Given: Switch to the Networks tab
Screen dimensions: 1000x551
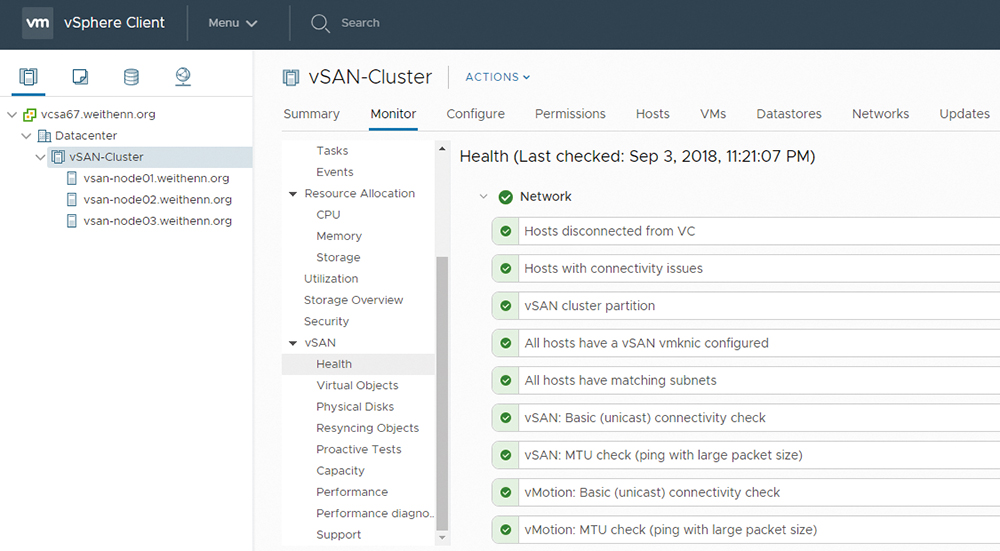Looking at the screenshot, I should (881, 114).
